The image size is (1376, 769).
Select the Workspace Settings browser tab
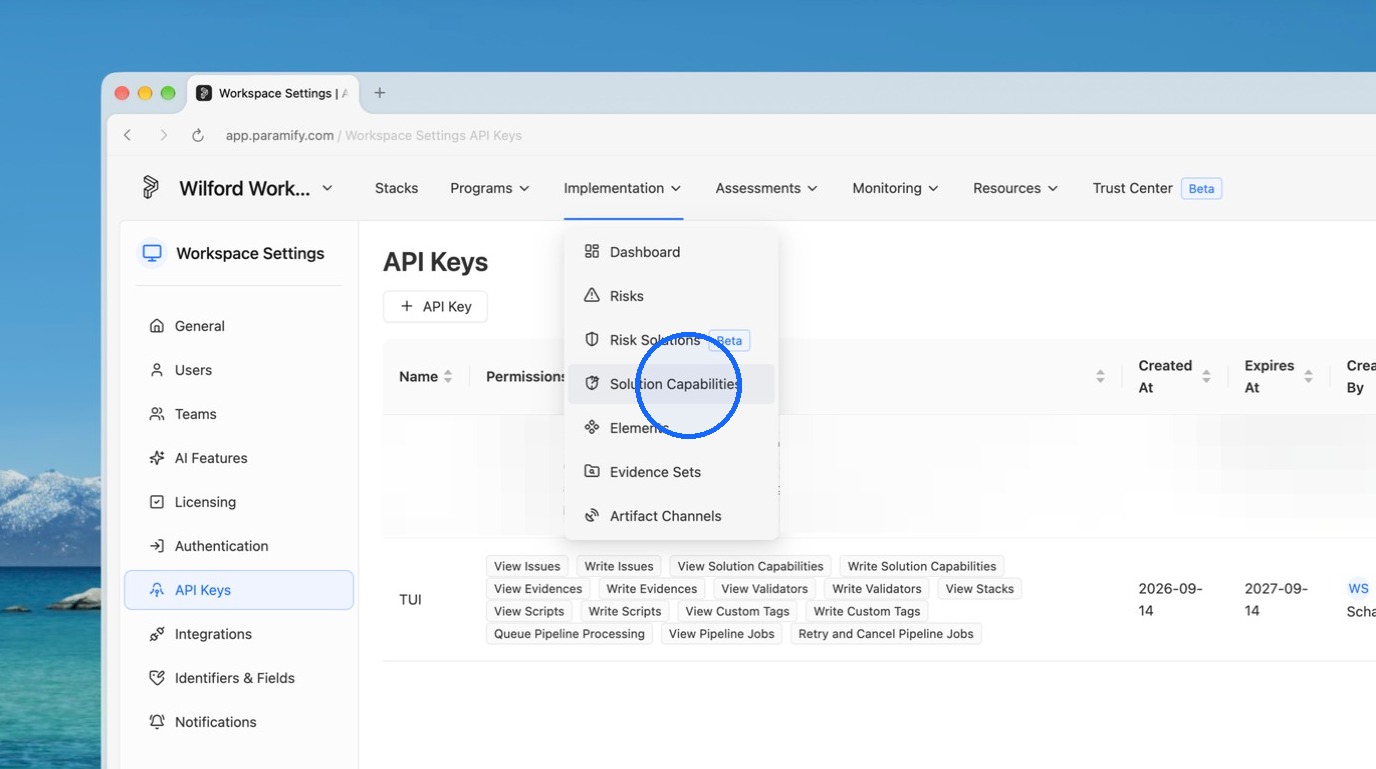273,93
